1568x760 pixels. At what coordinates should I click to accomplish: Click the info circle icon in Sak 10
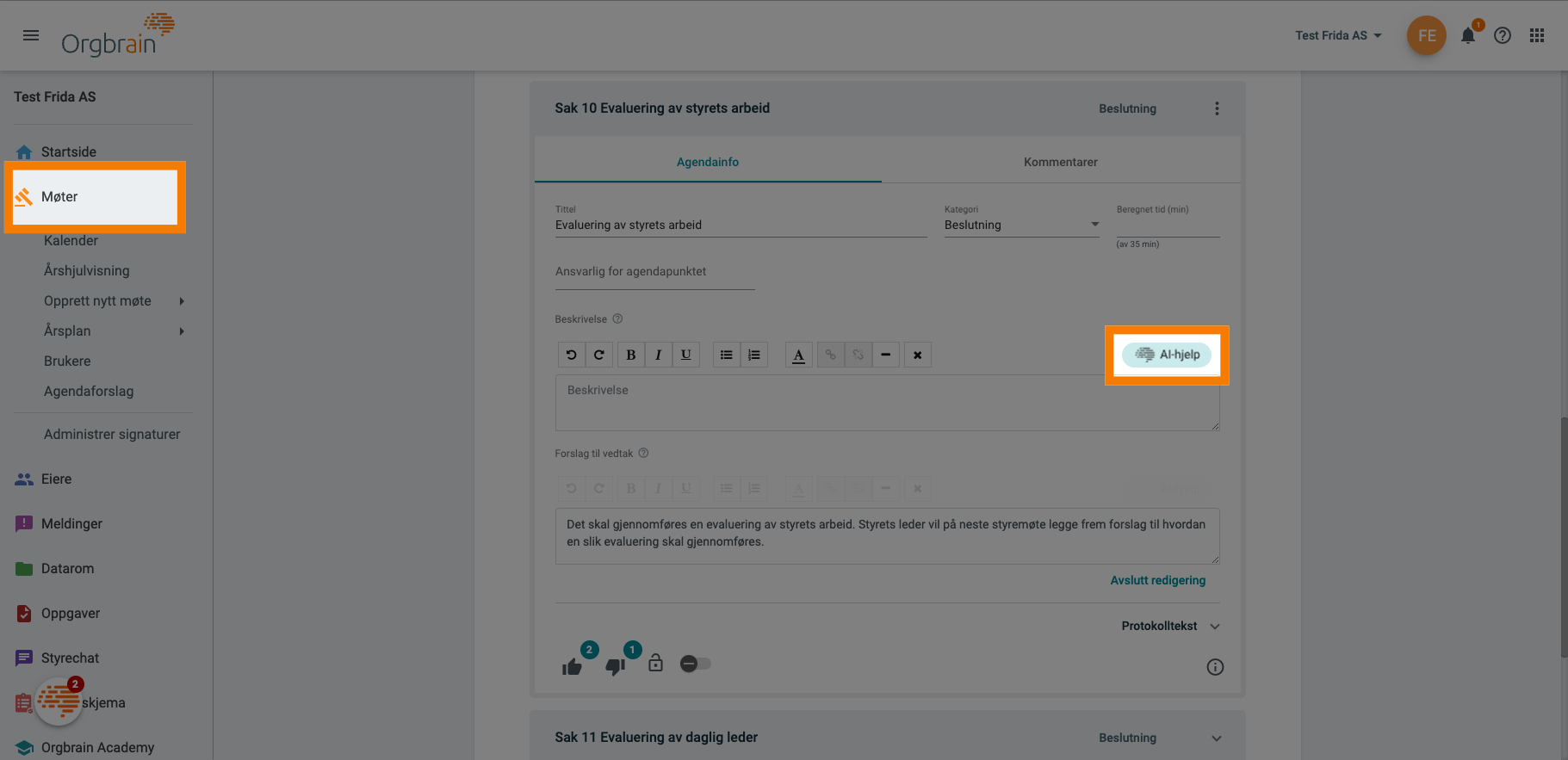[x=1215, y=667]
